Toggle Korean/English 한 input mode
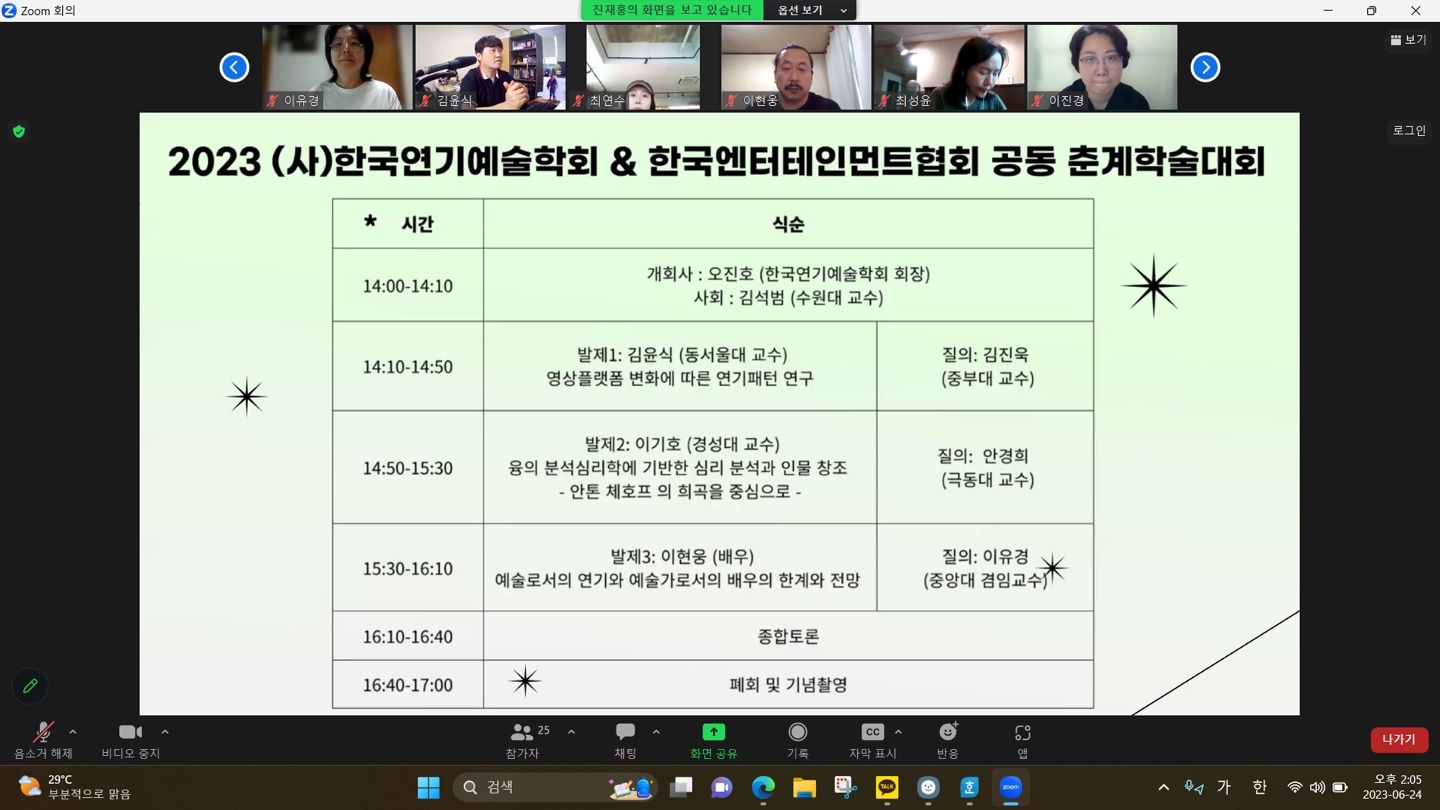 tap(1260, 788)
